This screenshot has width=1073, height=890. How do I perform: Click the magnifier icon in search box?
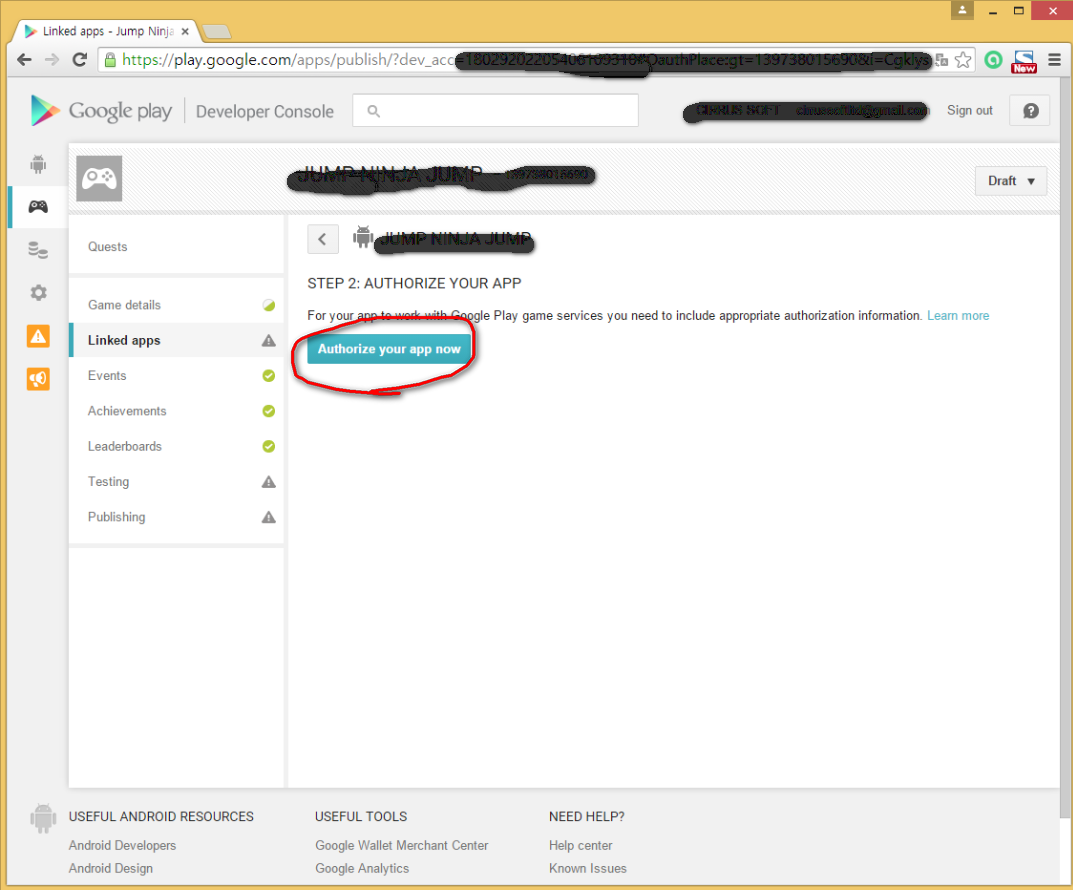[374, 111]
